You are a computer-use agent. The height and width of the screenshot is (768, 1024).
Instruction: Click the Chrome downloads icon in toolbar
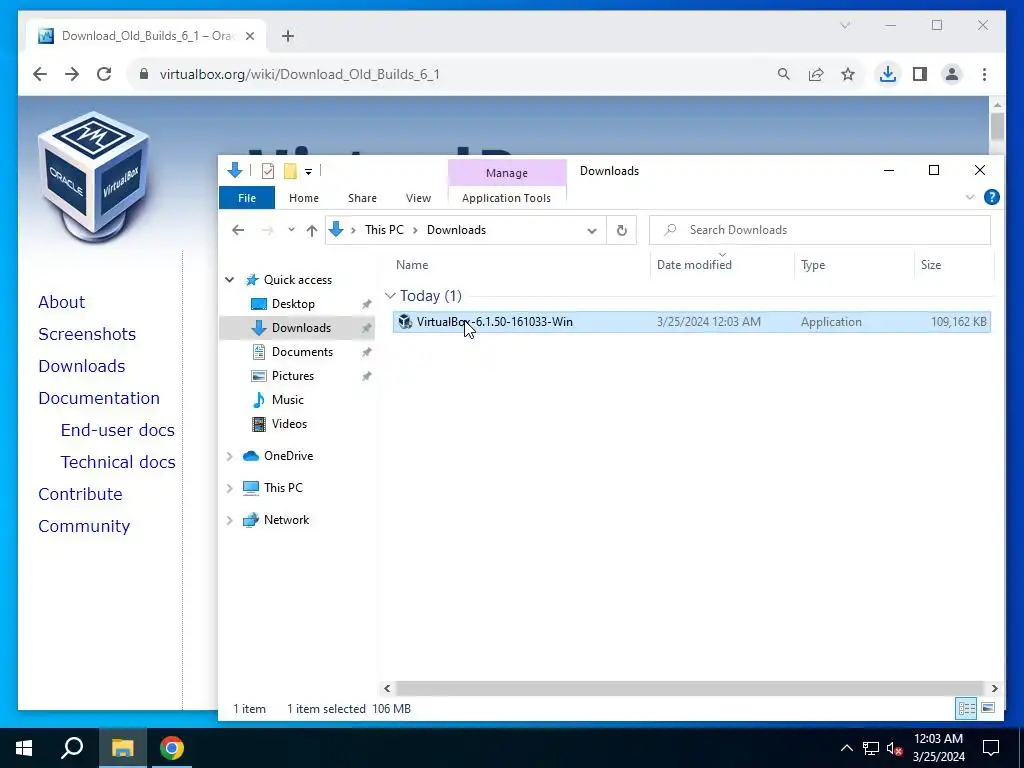point(888,74)
